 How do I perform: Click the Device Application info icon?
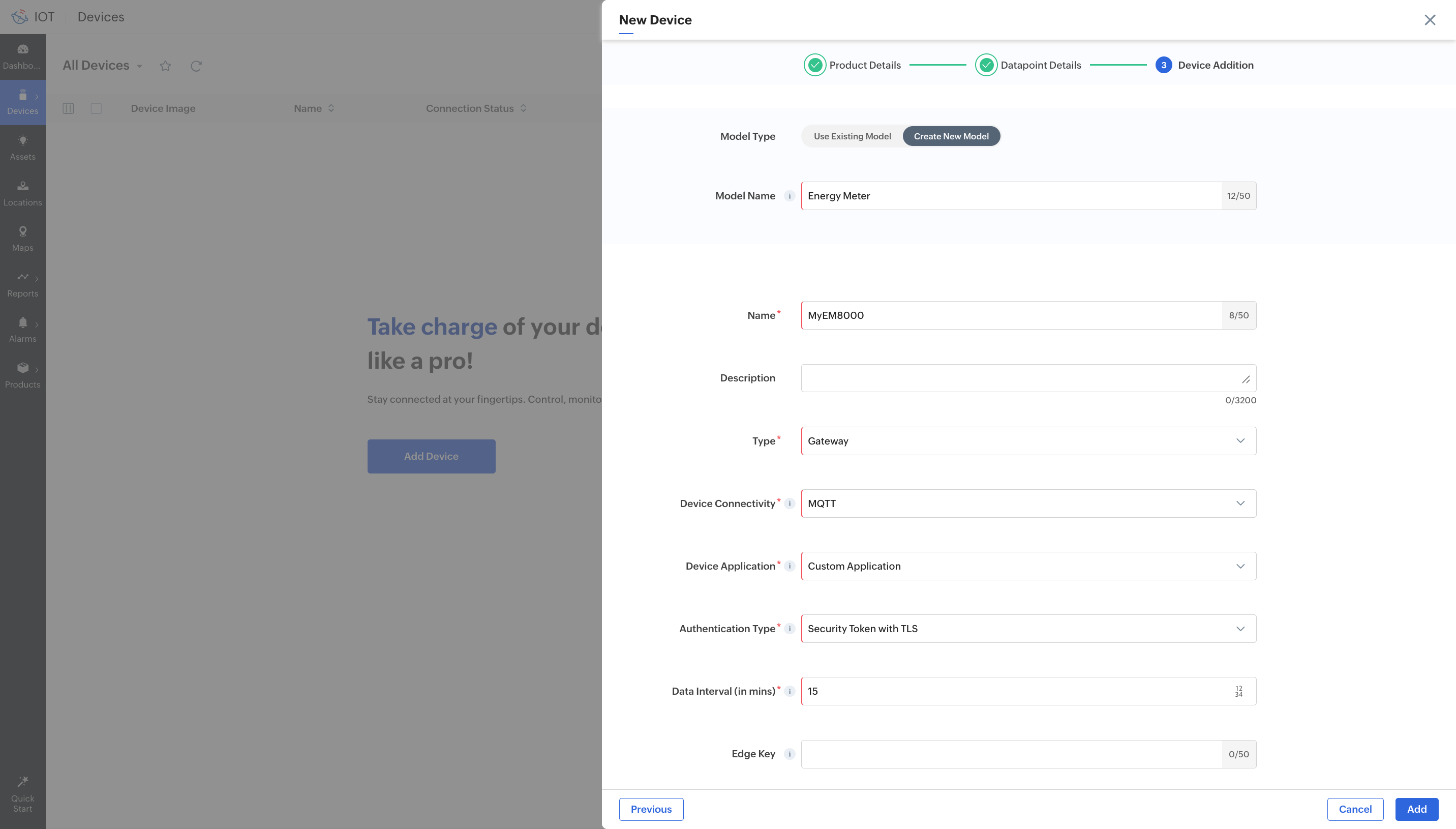789,566
